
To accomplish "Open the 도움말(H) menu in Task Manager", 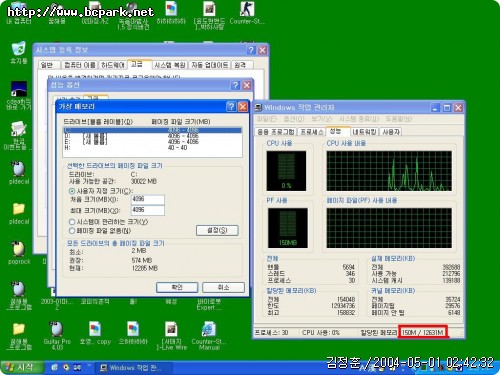I will click(x=399, y=119).
